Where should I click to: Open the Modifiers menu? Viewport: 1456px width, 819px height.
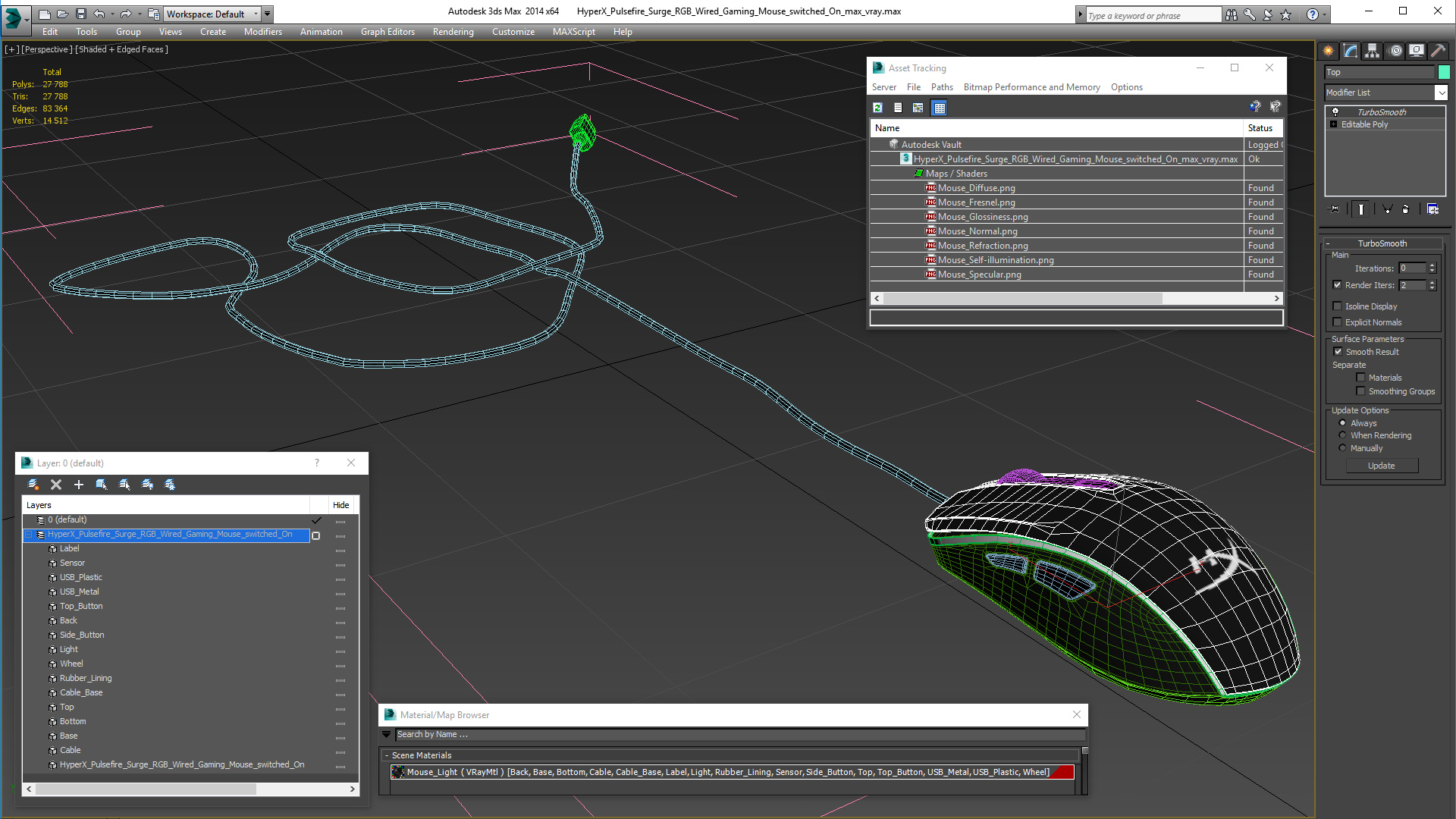[x=262, y=32]
